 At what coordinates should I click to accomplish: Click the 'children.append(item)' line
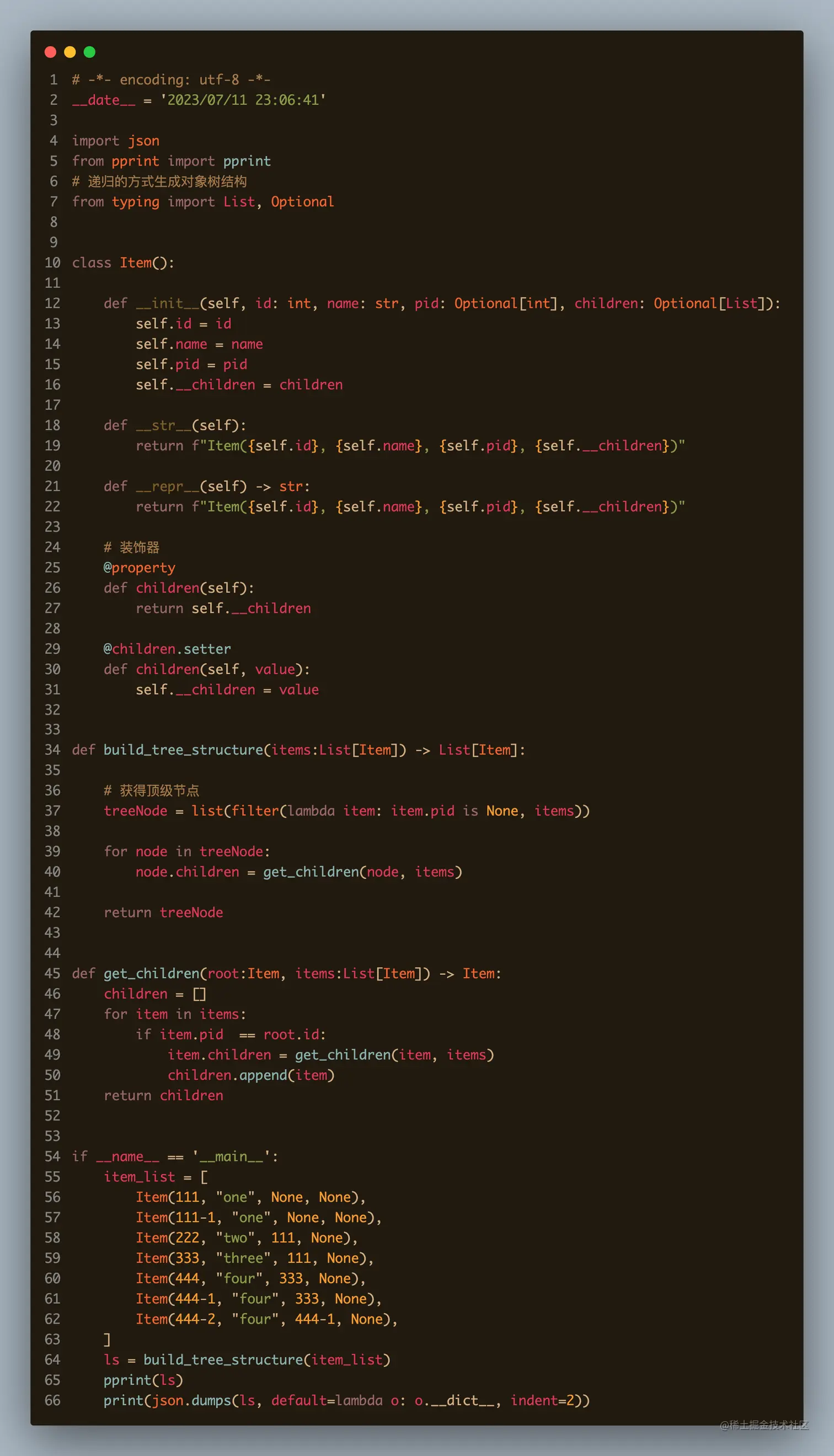pyautogui.click(x=251, y=1075)
